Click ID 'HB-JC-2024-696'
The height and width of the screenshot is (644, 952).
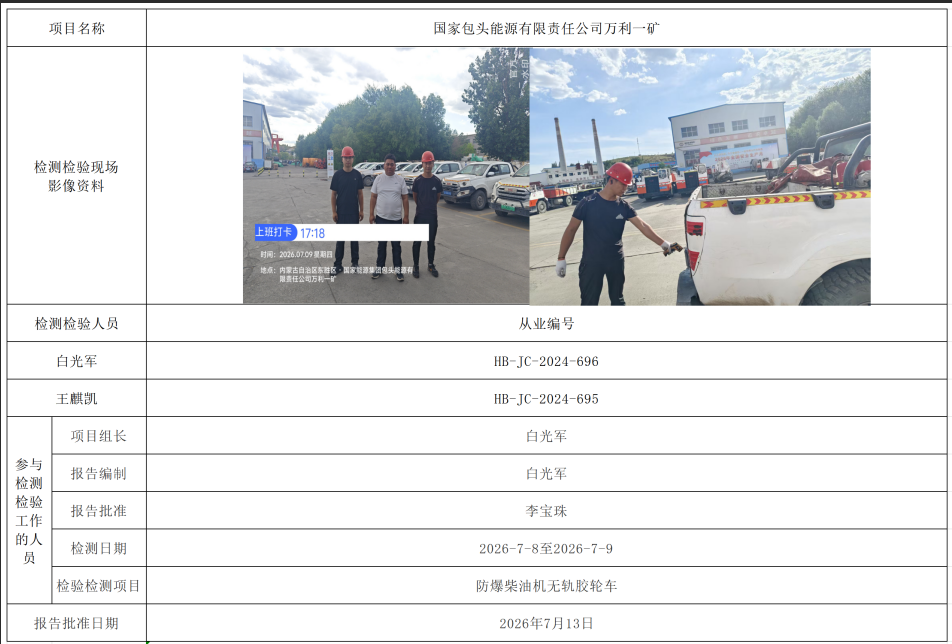click(546, 361)
